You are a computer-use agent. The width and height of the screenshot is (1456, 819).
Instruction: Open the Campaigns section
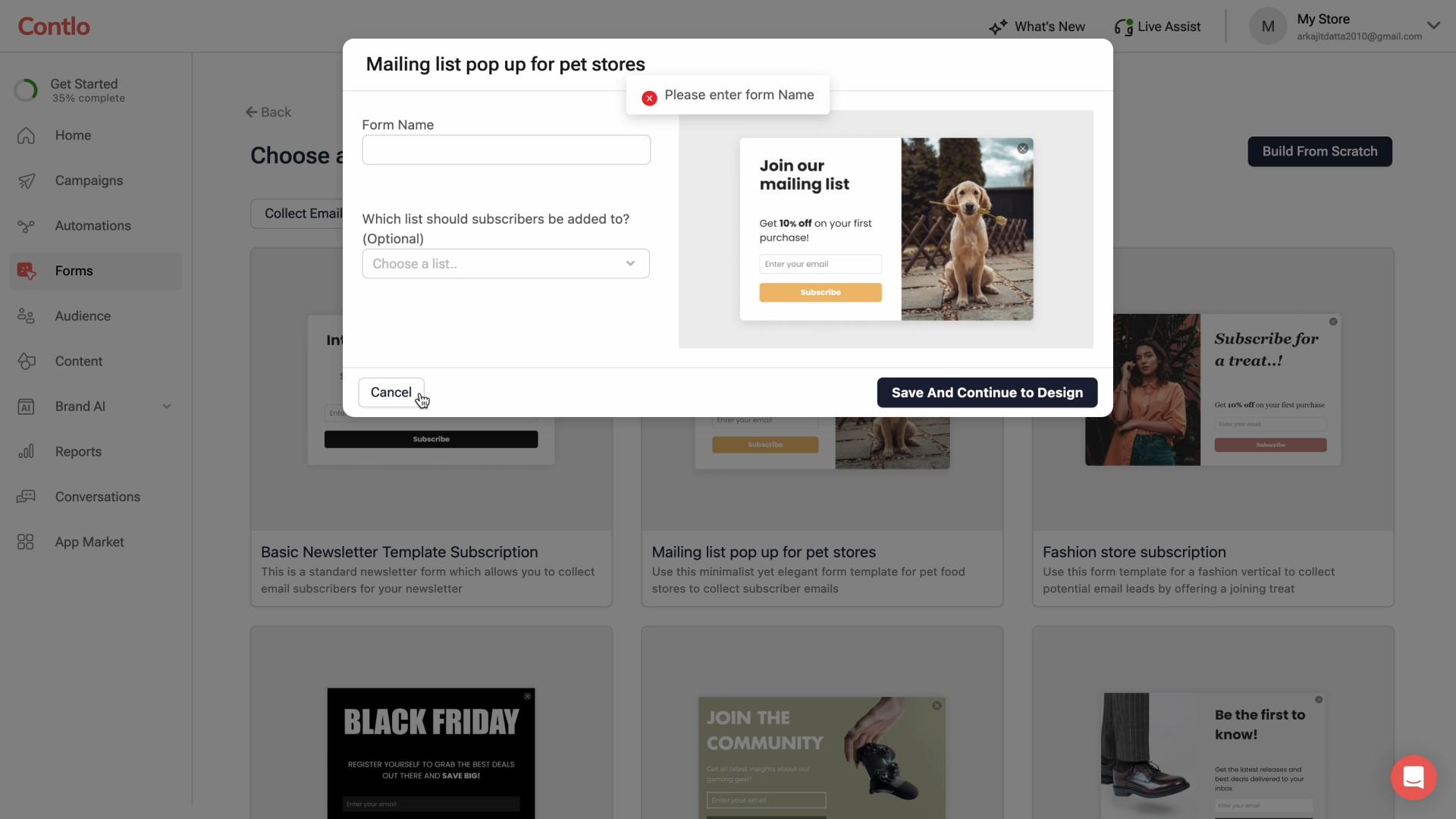point(89,180)
